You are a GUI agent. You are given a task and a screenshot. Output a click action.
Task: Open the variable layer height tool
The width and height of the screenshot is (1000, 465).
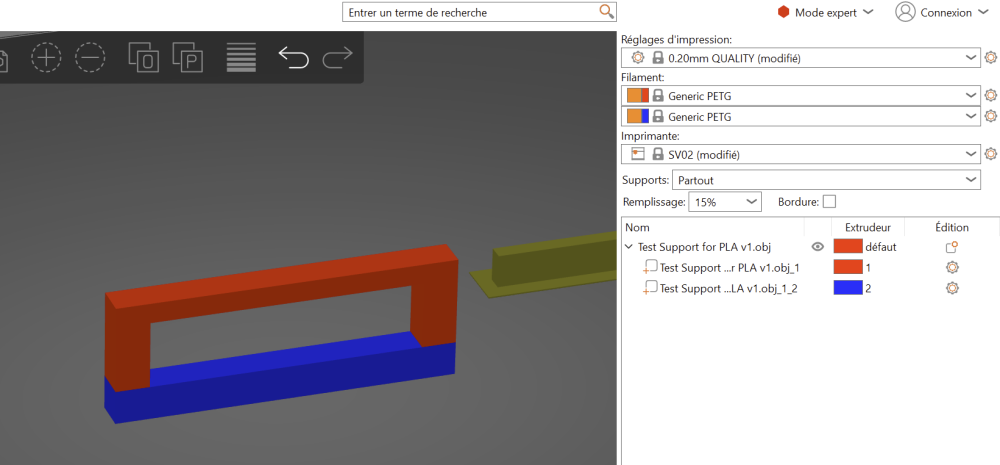click(241, 57)
